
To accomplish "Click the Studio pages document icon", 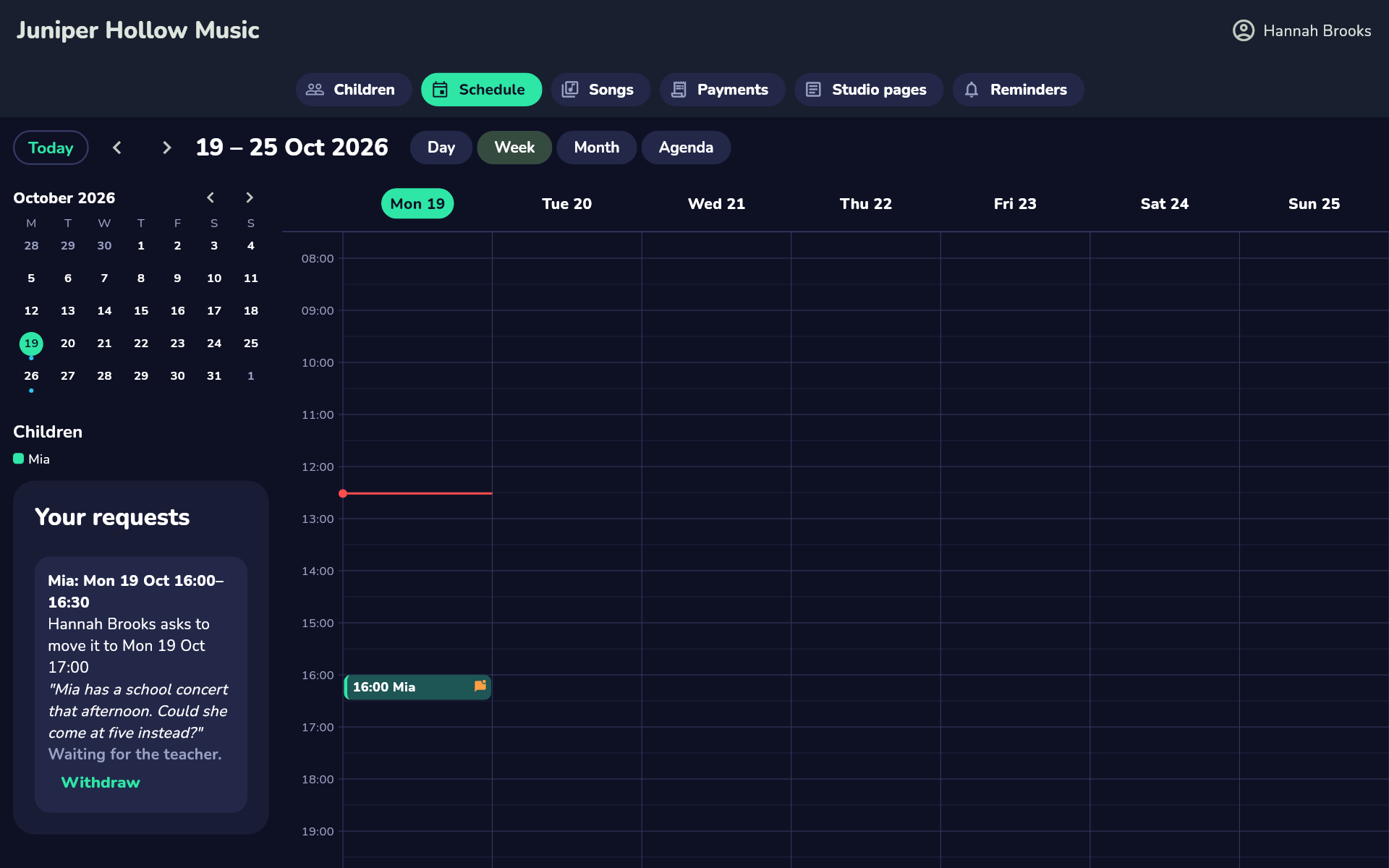I will pyautogui.click(x=813, y=90).
